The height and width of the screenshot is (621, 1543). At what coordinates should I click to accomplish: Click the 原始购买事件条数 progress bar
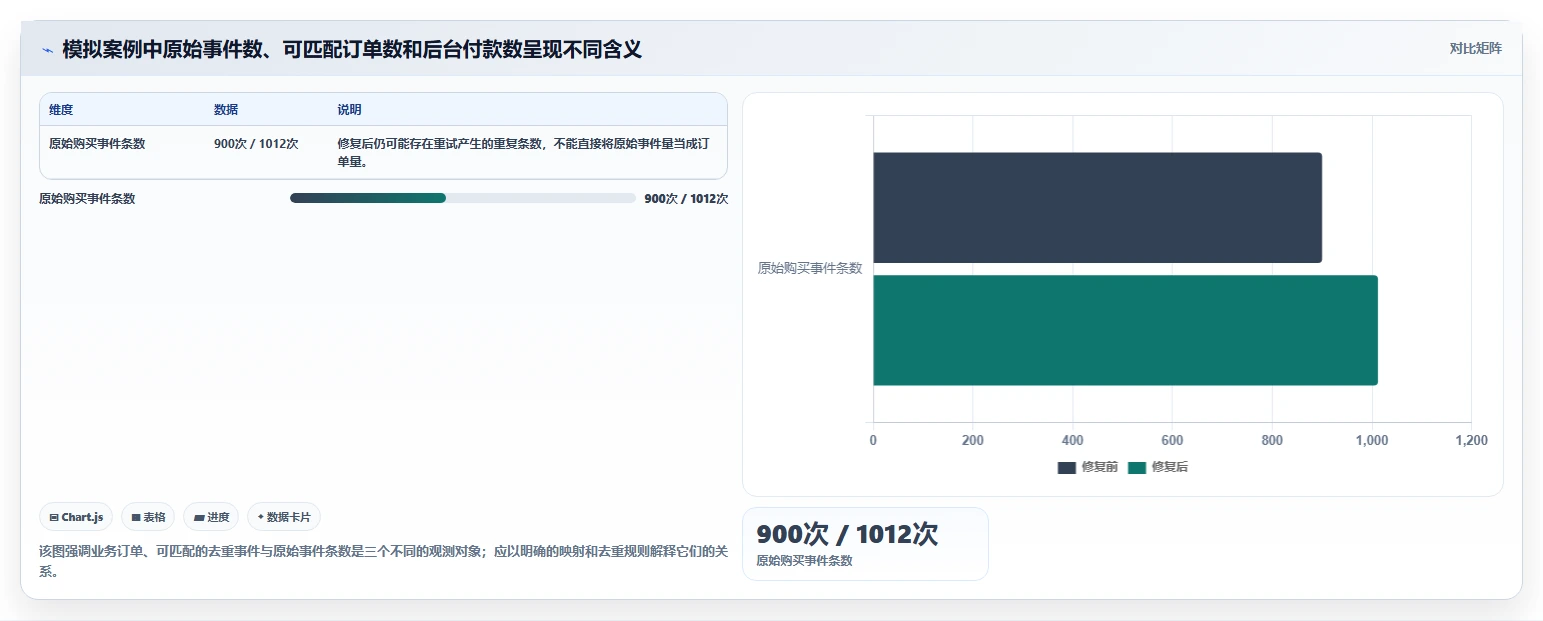[463, 198]
